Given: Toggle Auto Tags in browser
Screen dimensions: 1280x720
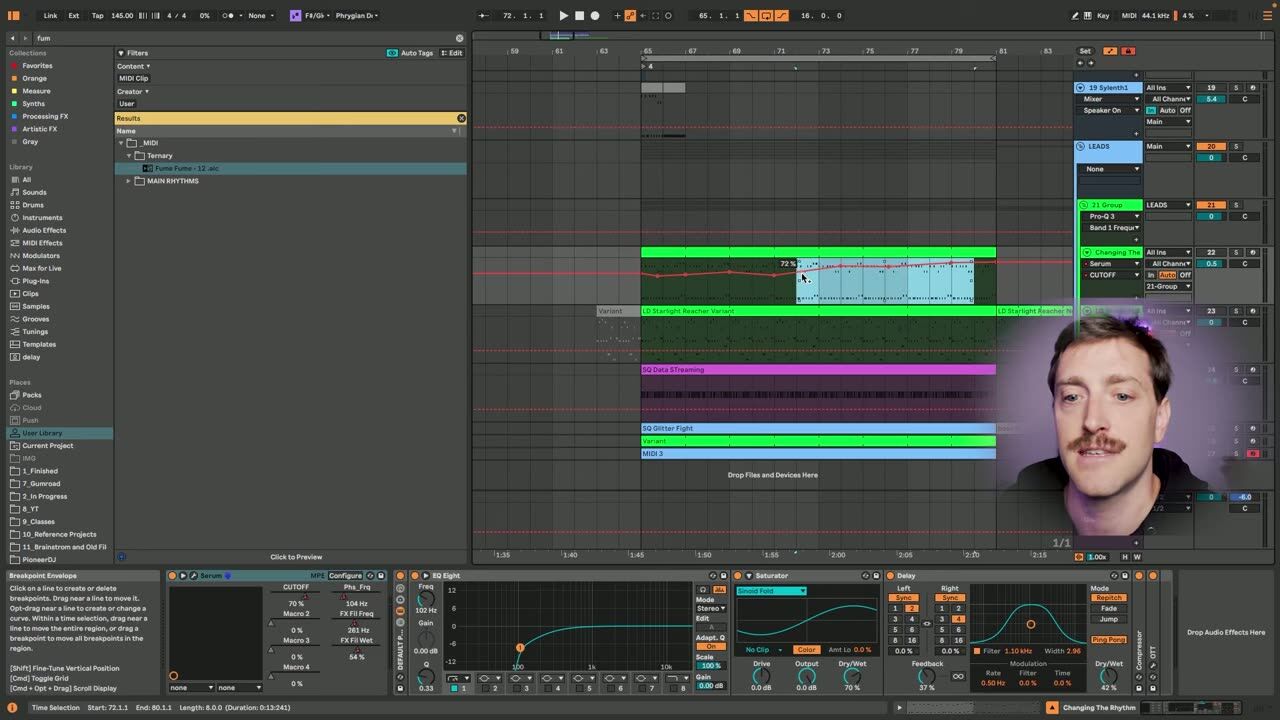Looking at the screenshot, I should (411, 53).
